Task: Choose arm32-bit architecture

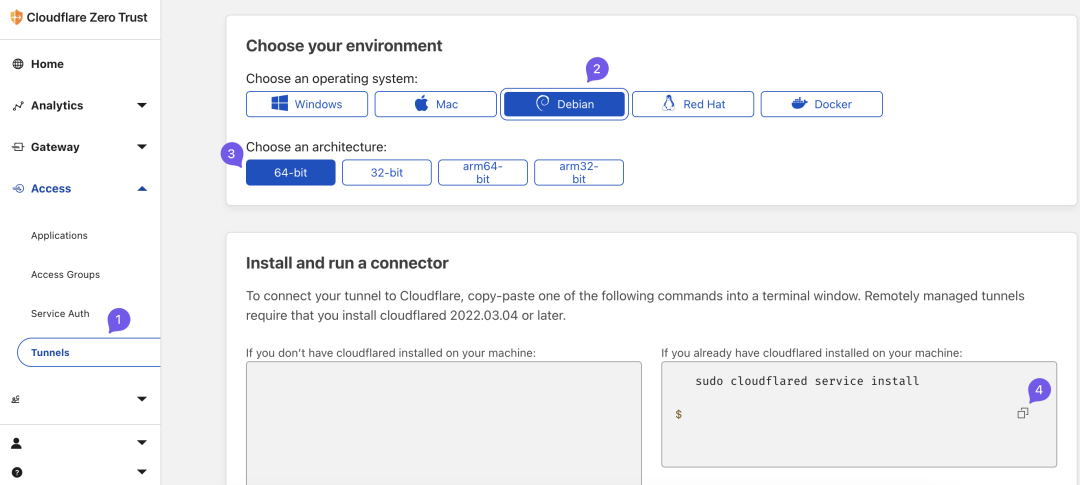Action: click(578, 173)
